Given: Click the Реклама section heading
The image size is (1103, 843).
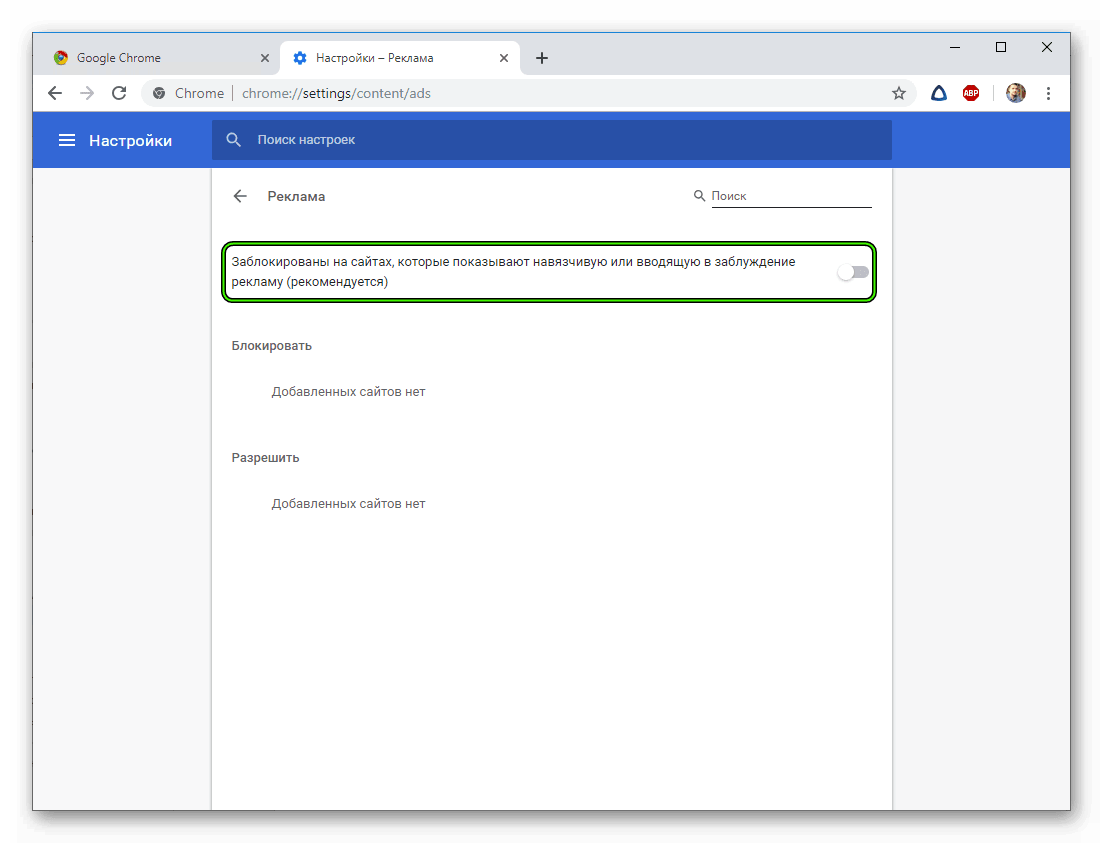Looking at the screenshot, I should pyautogui.click(x=296, y=196).
